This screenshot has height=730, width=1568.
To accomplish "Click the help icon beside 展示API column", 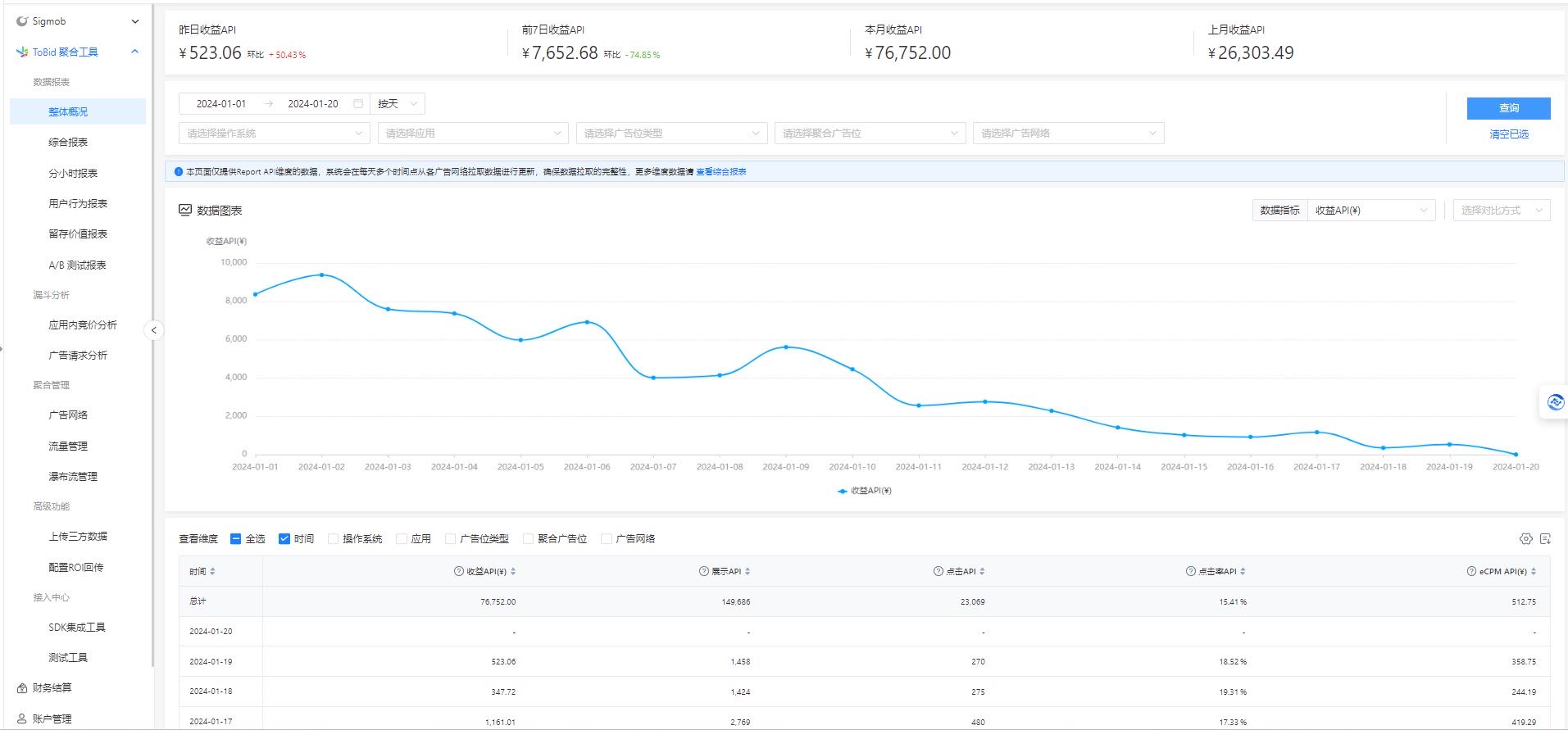I will pos(703,572).
